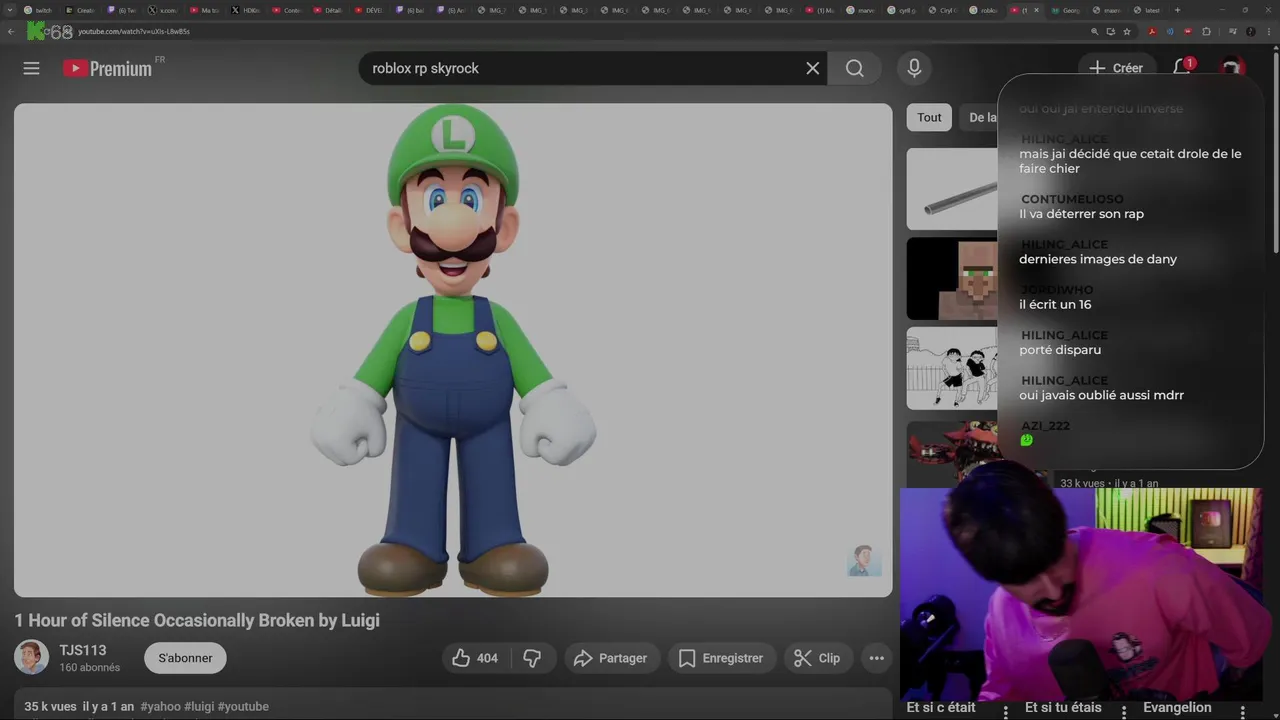This screenshot has height=720, width=1280.
Task: Open a new browser tab
Action: pyautogui.click(x=1177, y=10)
